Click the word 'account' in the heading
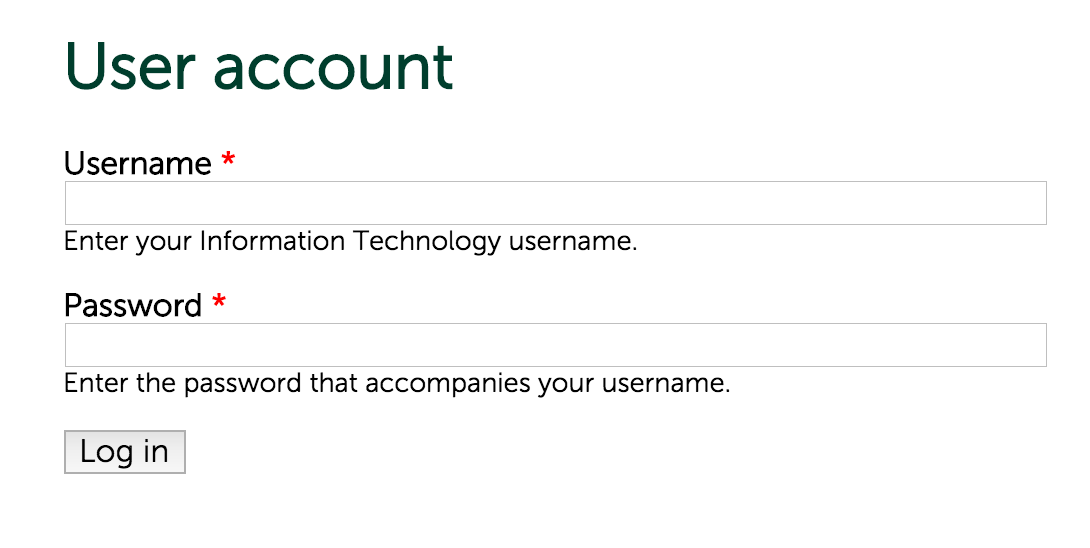Image resolution: width=1090 pixels, height=548 pixels. 333,67
